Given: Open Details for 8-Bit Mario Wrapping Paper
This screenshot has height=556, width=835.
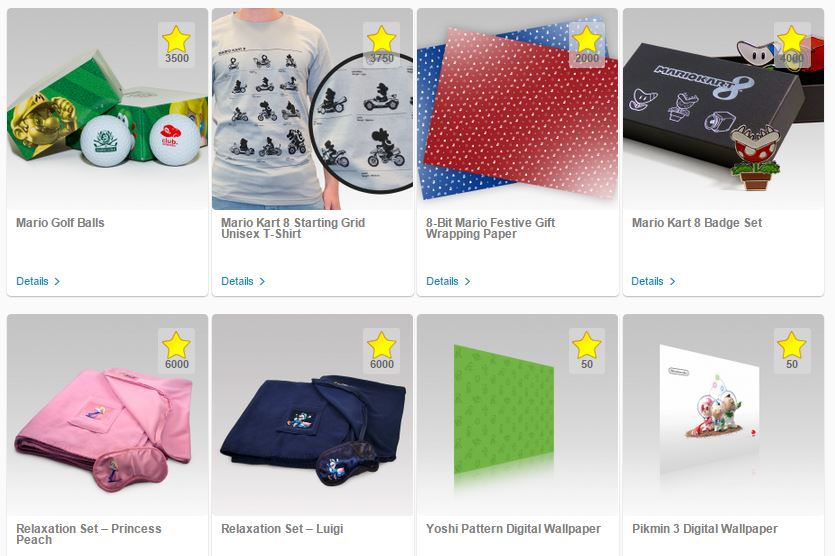Looking at the screenshot, I should click(448, 281).
